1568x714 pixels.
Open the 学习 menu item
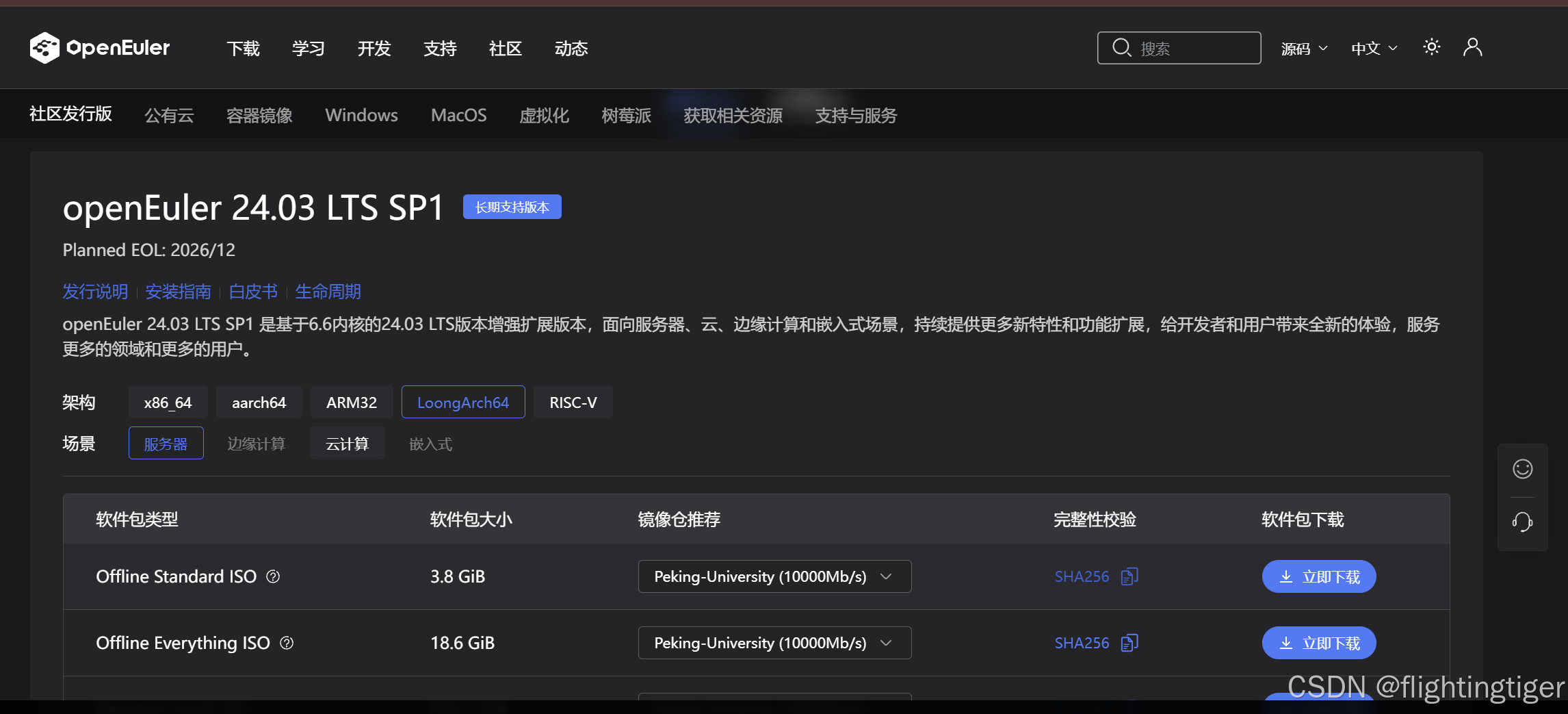click(x=308, y=48)
